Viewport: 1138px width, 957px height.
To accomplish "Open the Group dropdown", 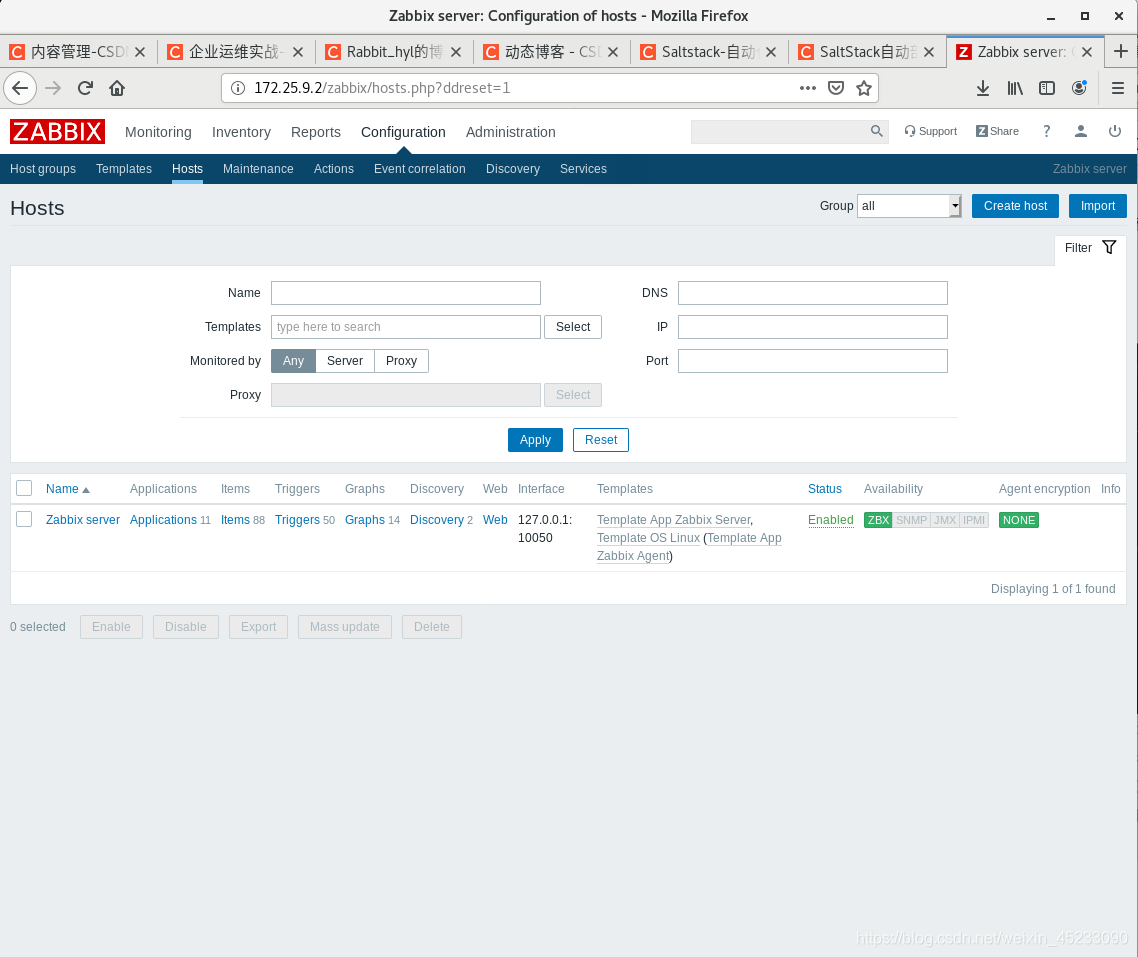I will [x=909, y=206].
